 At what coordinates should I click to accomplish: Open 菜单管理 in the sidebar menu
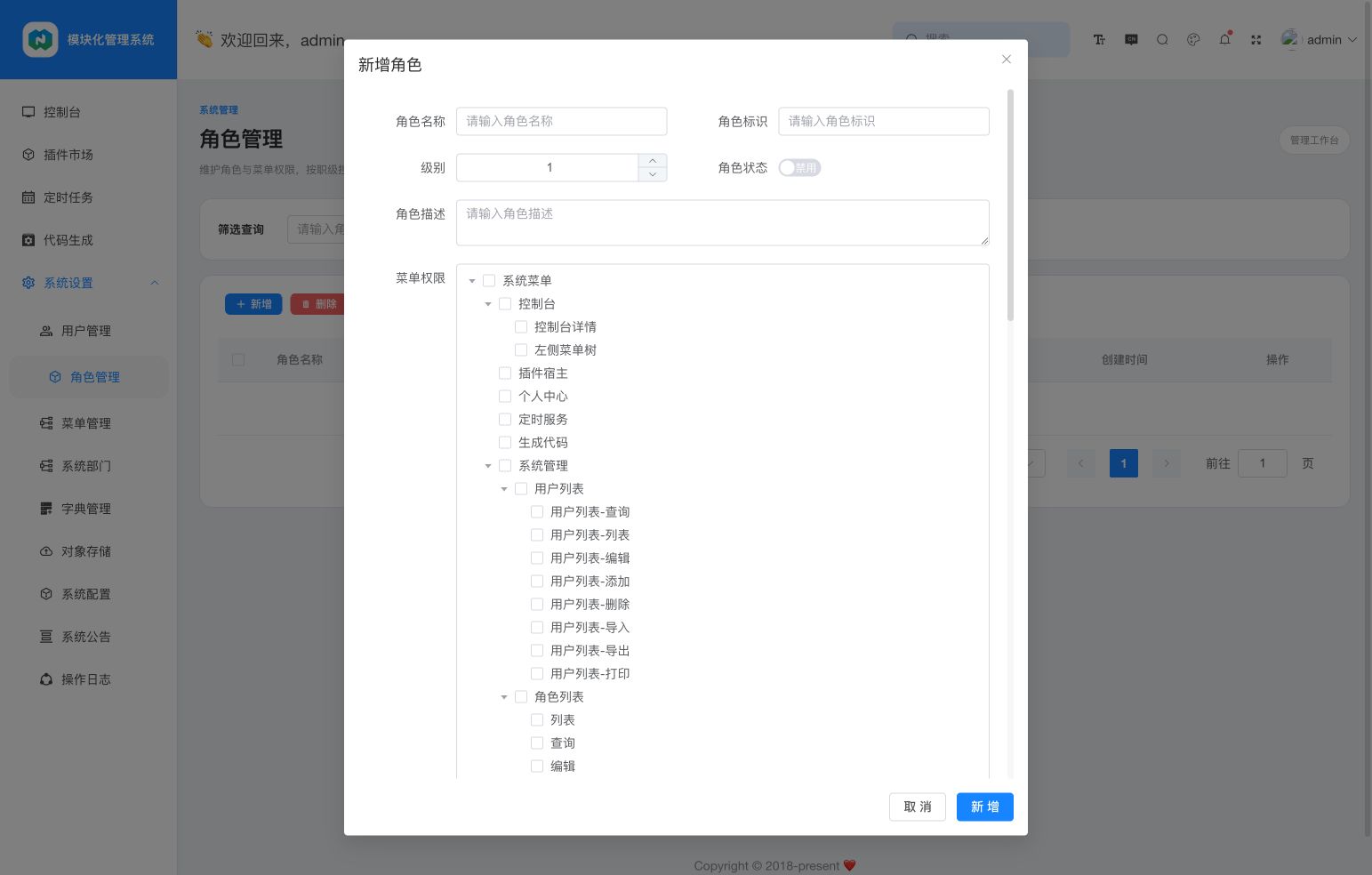[x=88, y=423]
